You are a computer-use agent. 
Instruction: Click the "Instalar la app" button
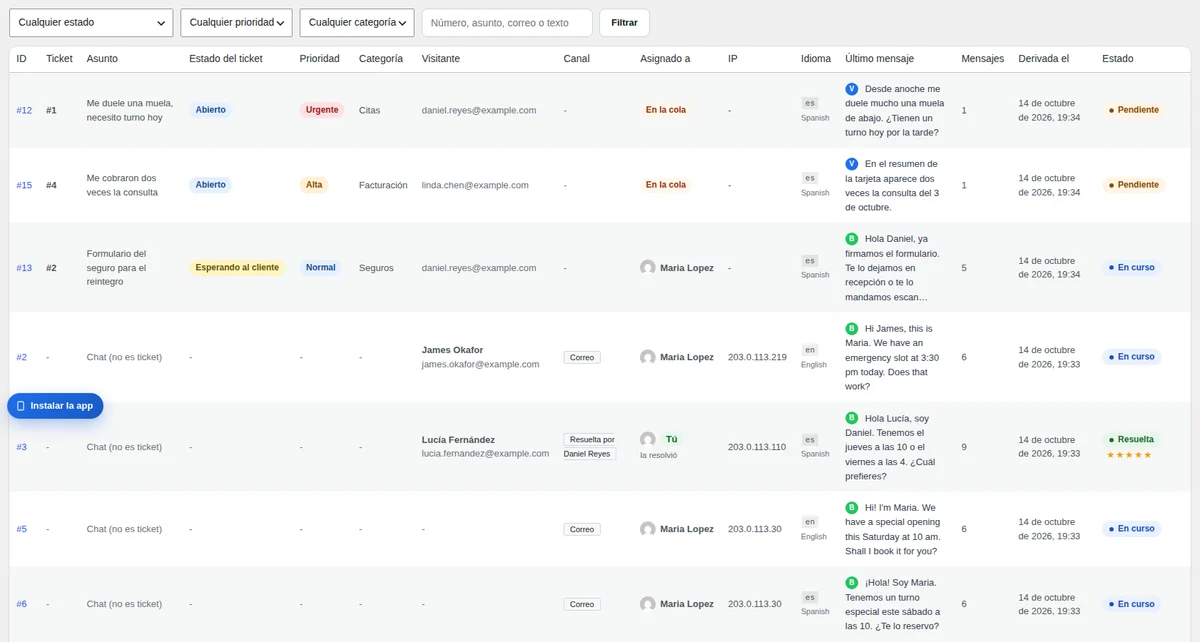click(55, 406)
